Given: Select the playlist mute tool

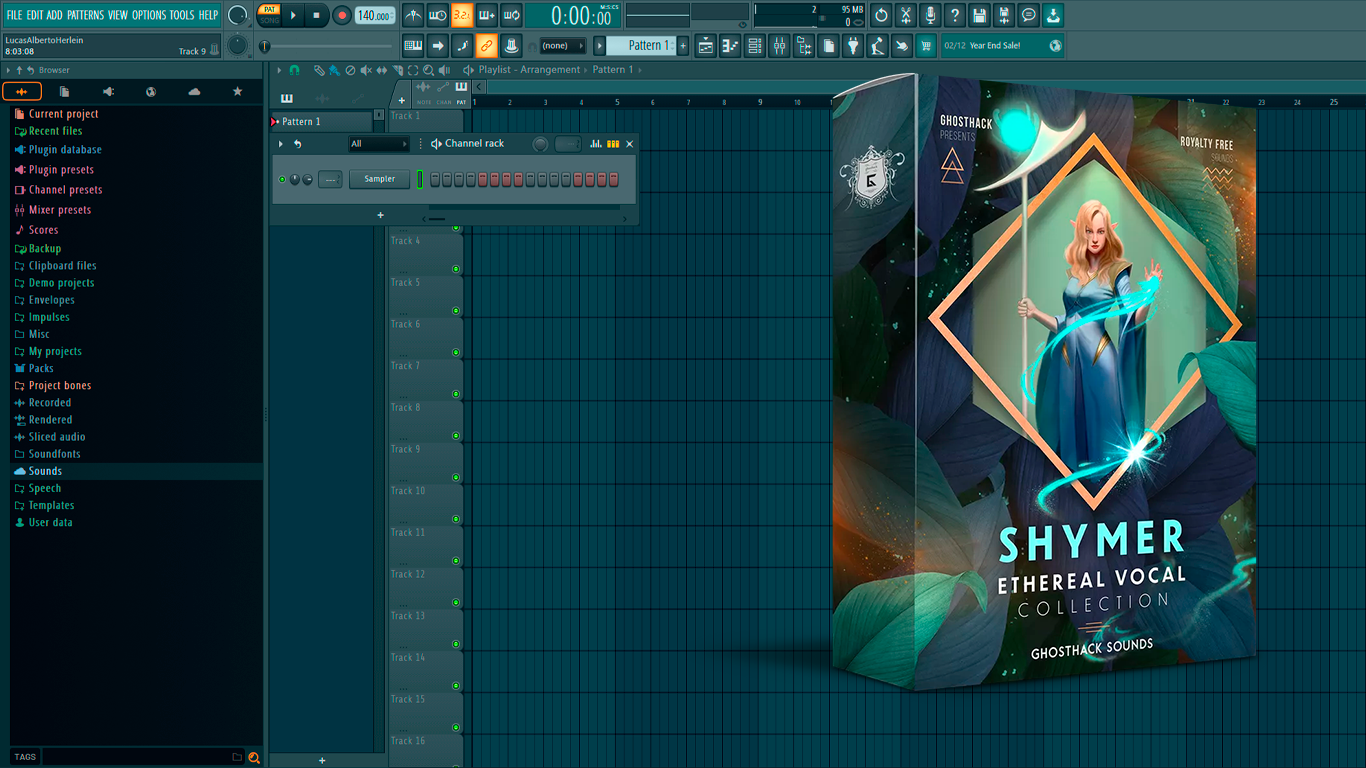Looking at the screenshot, I should coord(365,70).
